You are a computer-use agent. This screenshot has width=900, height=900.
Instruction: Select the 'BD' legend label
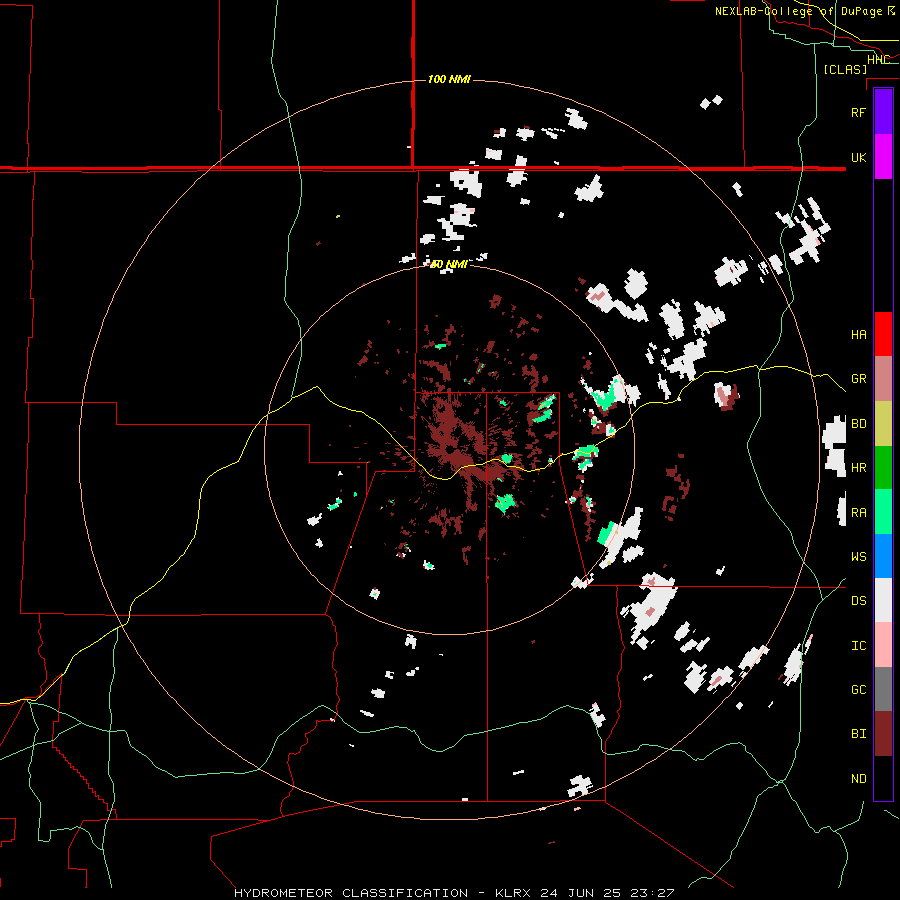(858, 424)
